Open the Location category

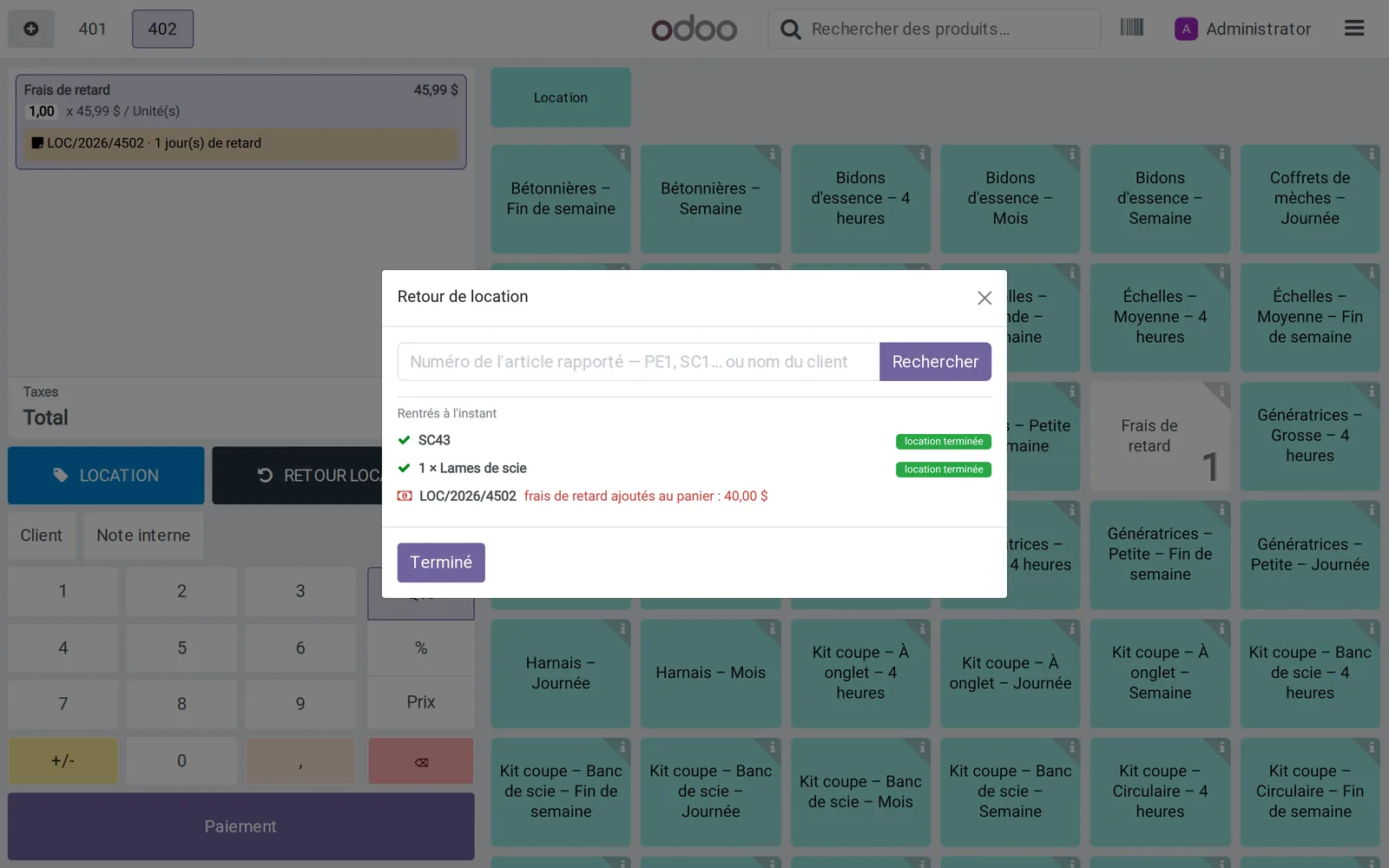(x=561, y=97)
